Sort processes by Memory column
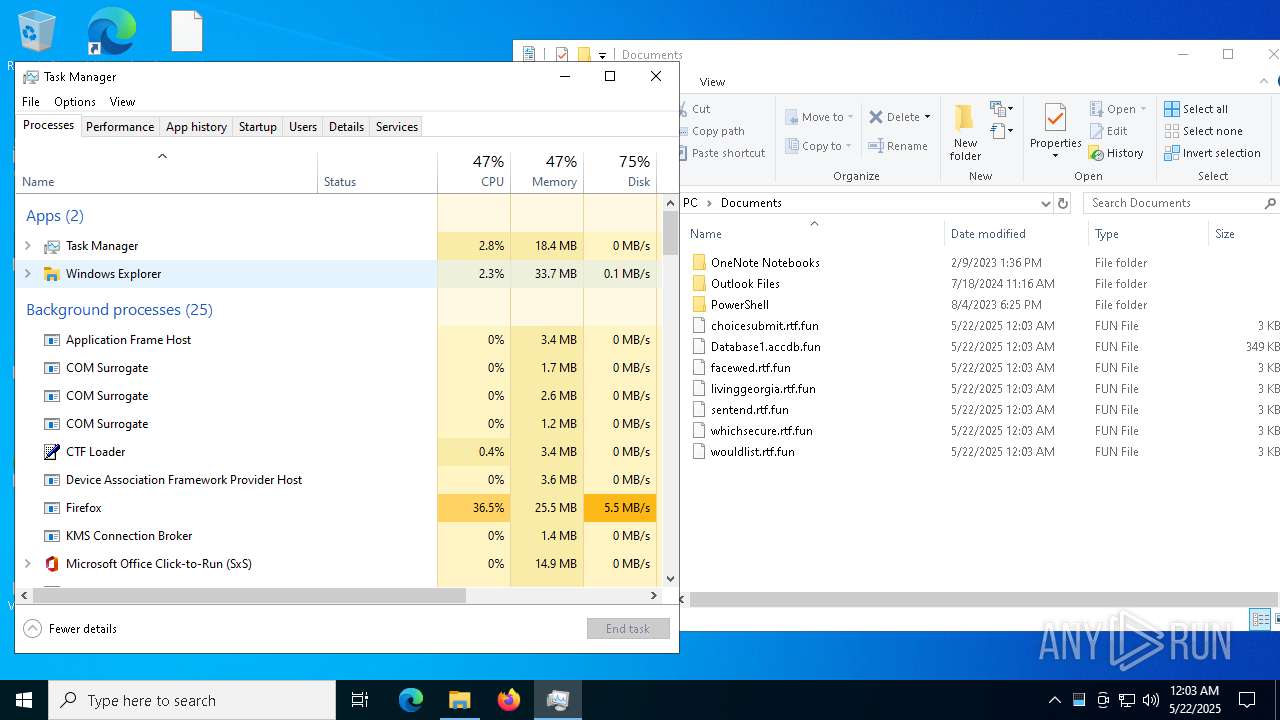The image size is (1280, 720). pyautogui.click(x=547, y=171)
